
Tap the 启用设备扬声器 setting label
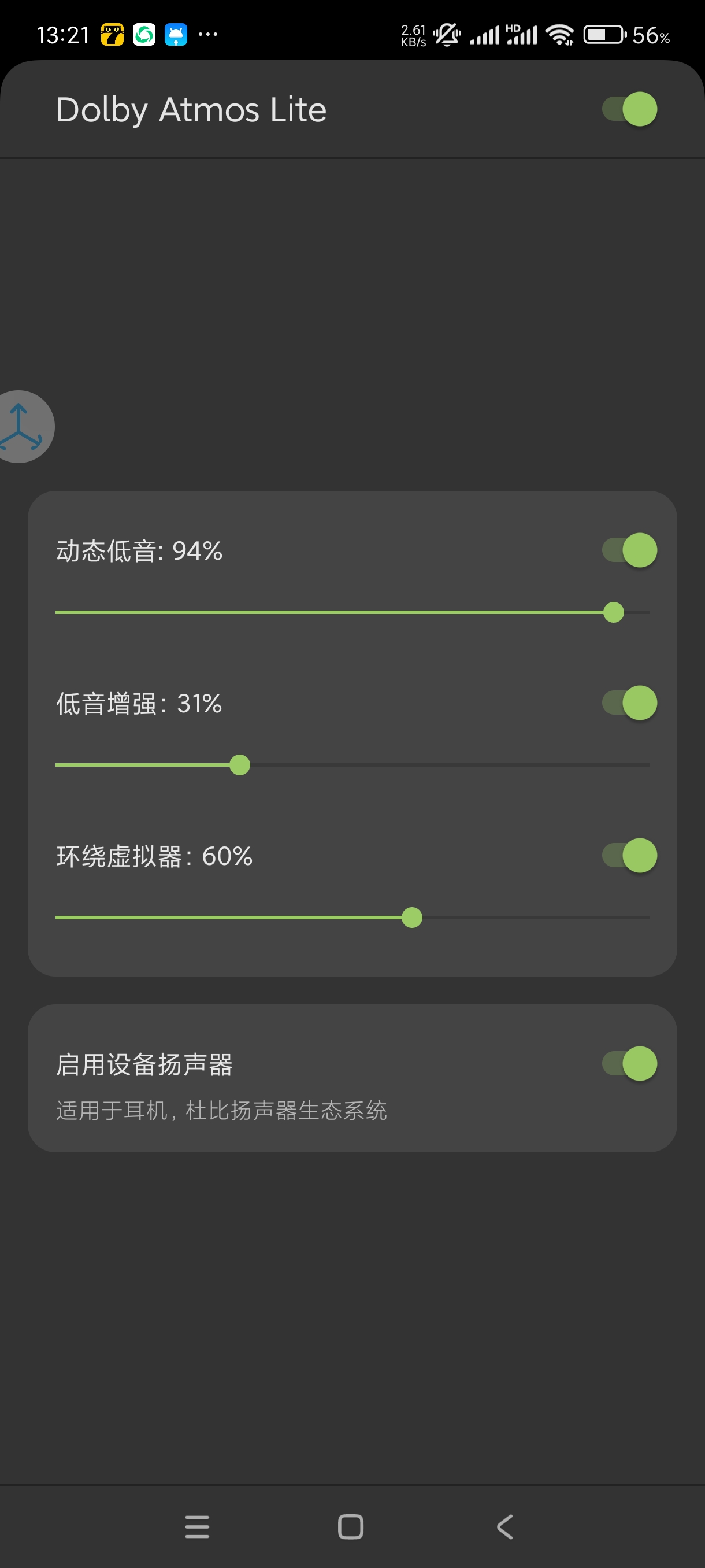click(145, 1065)
